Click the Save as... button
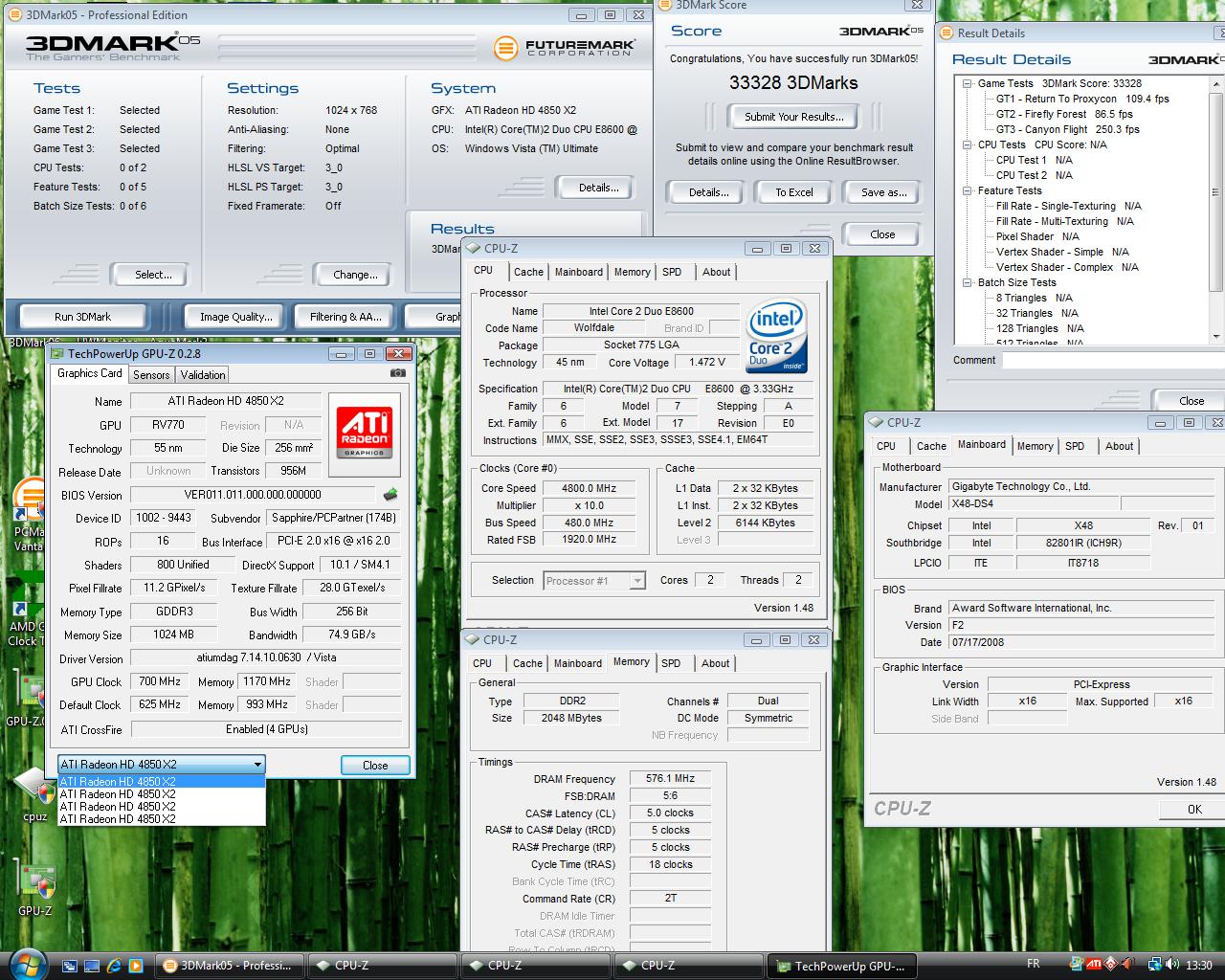This screenshot has height=980, width=1225. pyautogui.click(x=883, y=192)
